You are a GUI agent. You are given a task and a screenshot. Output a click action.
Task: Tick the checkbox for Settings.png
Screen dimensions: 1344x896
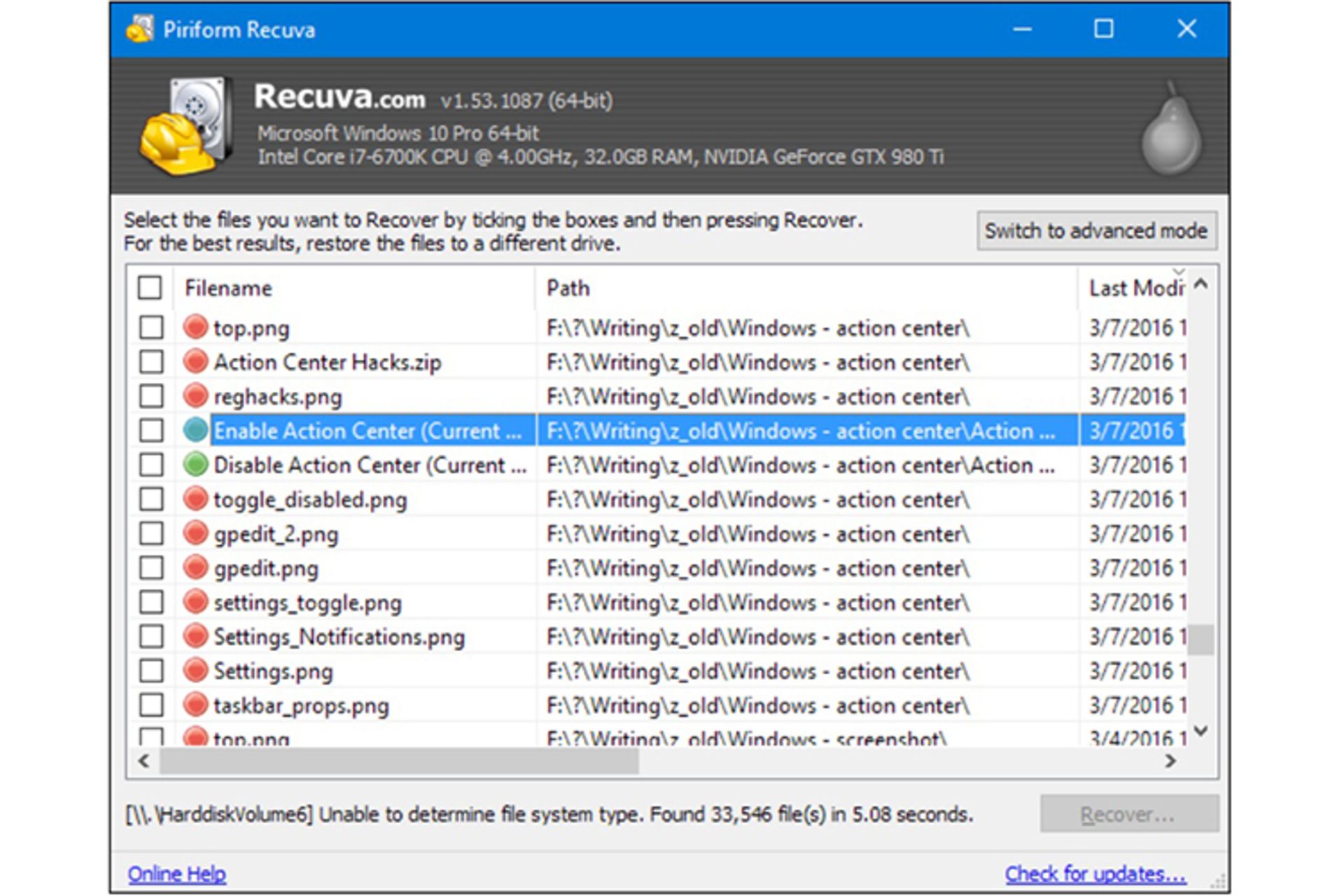150,671
